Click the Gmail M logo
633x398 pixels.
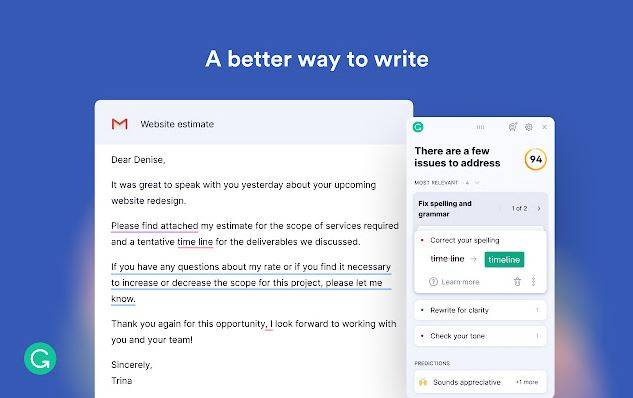tap(119, 124)
